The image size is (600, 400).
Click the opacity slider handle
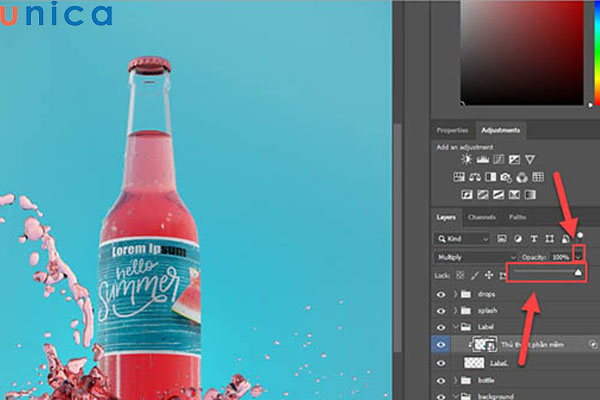(x=578, y=272)
